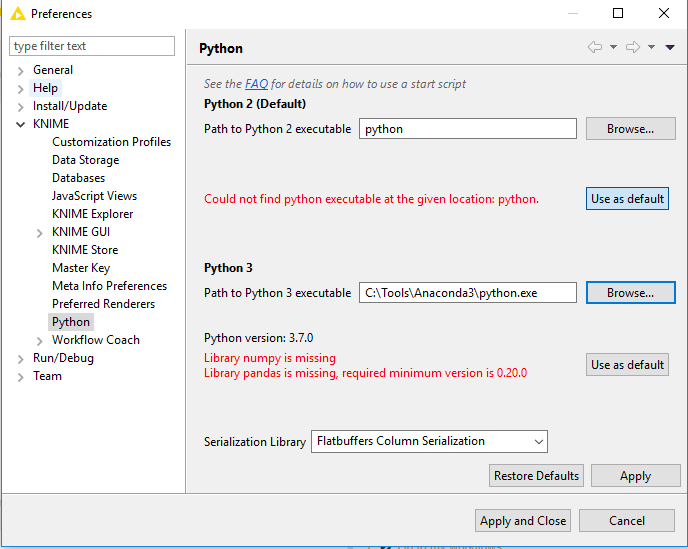The height and width of the screenshot is (549, 688).
Task: Select Databases preference page
Action: point(79,178)
